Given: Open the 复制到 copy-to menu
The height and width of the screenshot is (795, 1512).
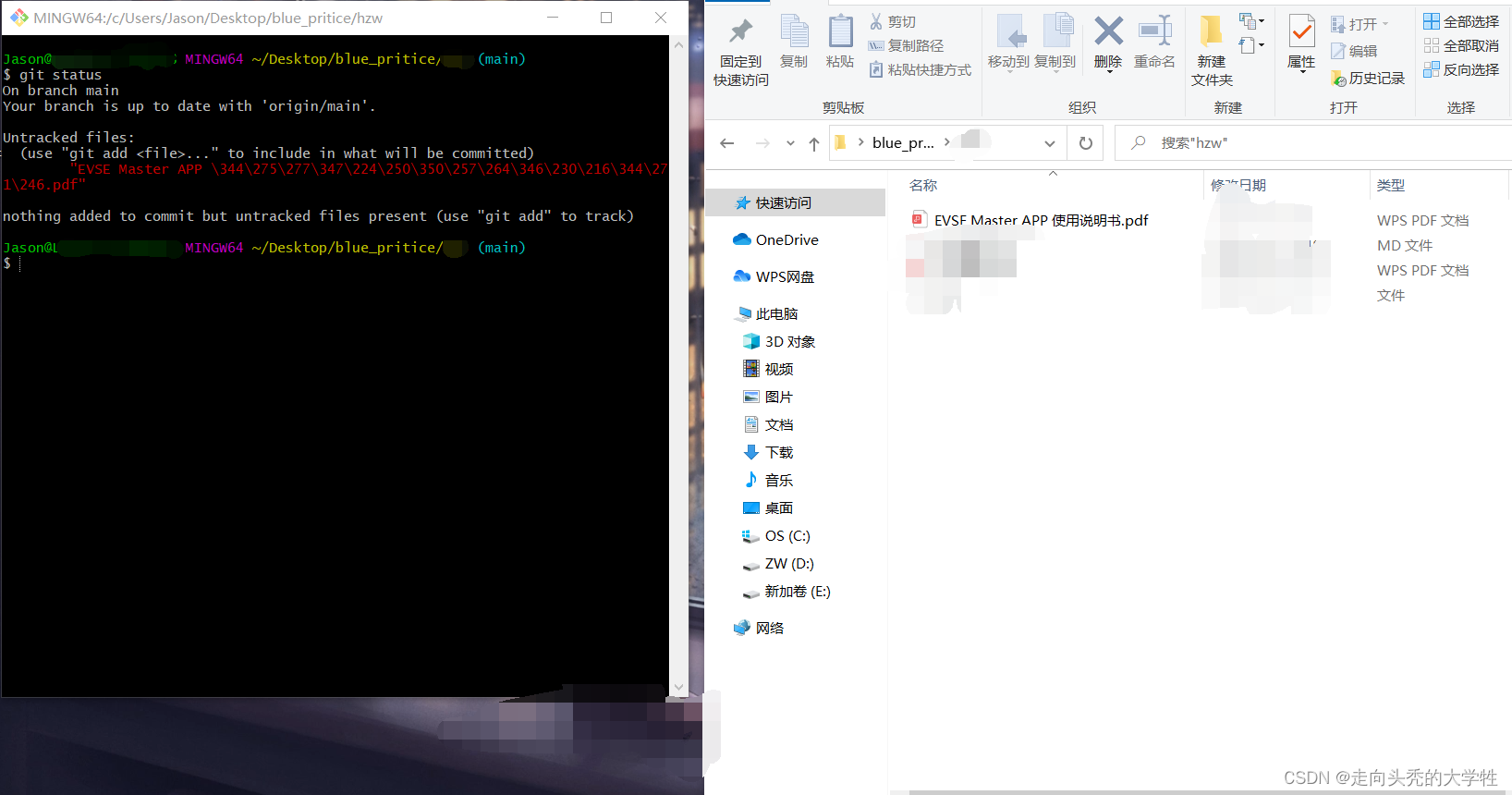Looking at the screenshot, I should [1055, 43].
